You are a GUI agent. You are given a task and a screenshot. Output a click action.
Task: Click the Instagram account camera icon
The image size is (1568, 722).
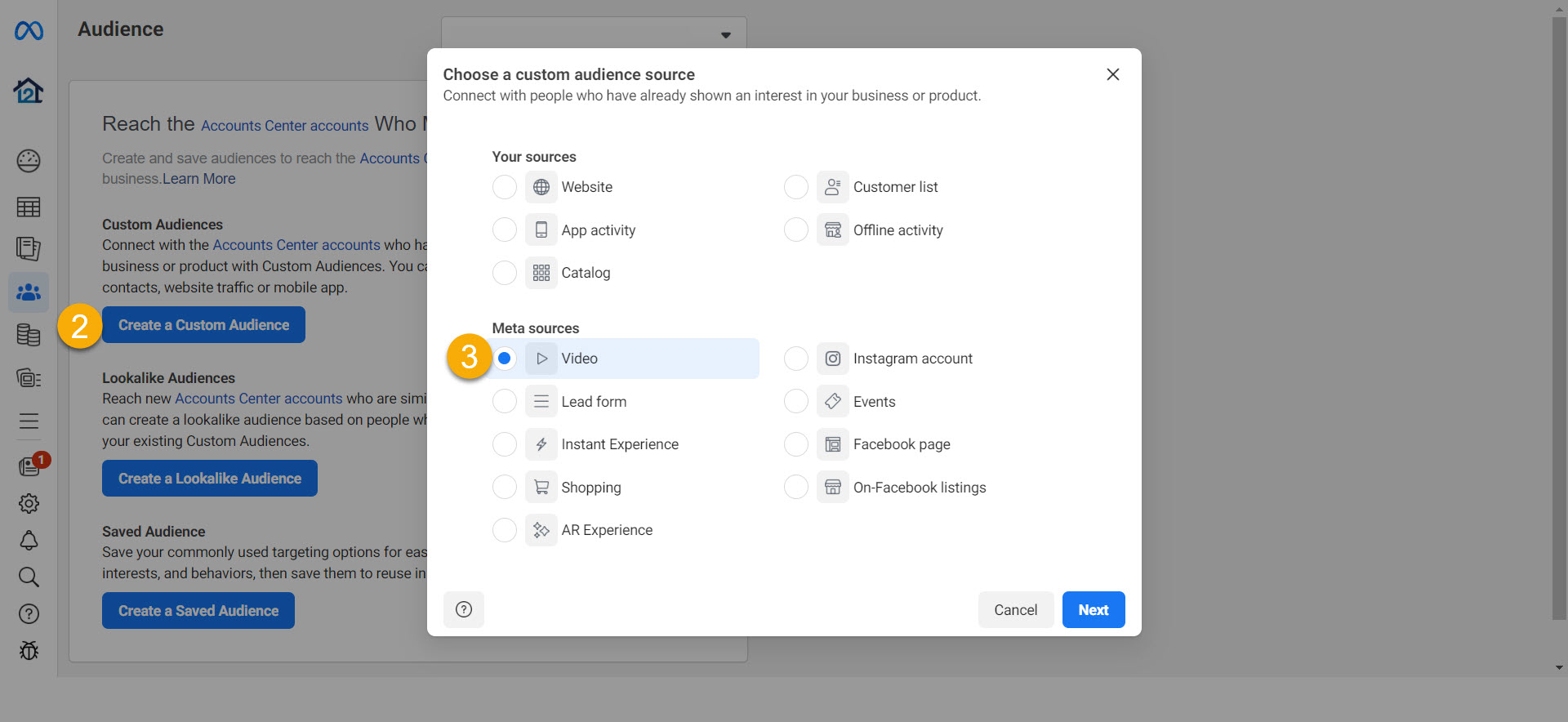coord(833,359)
